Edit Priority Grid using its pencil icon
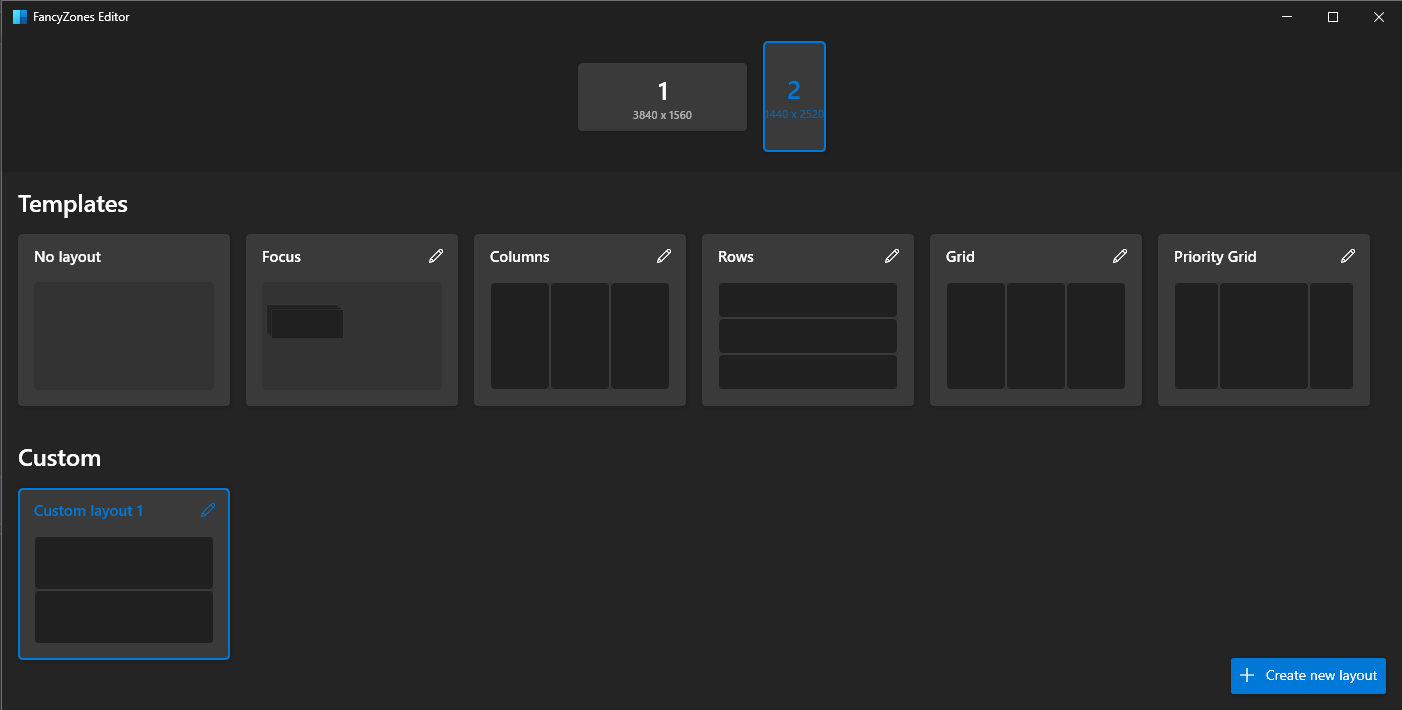The width and height of the screenshot is (1402, 710). [x=1348, y=256]
